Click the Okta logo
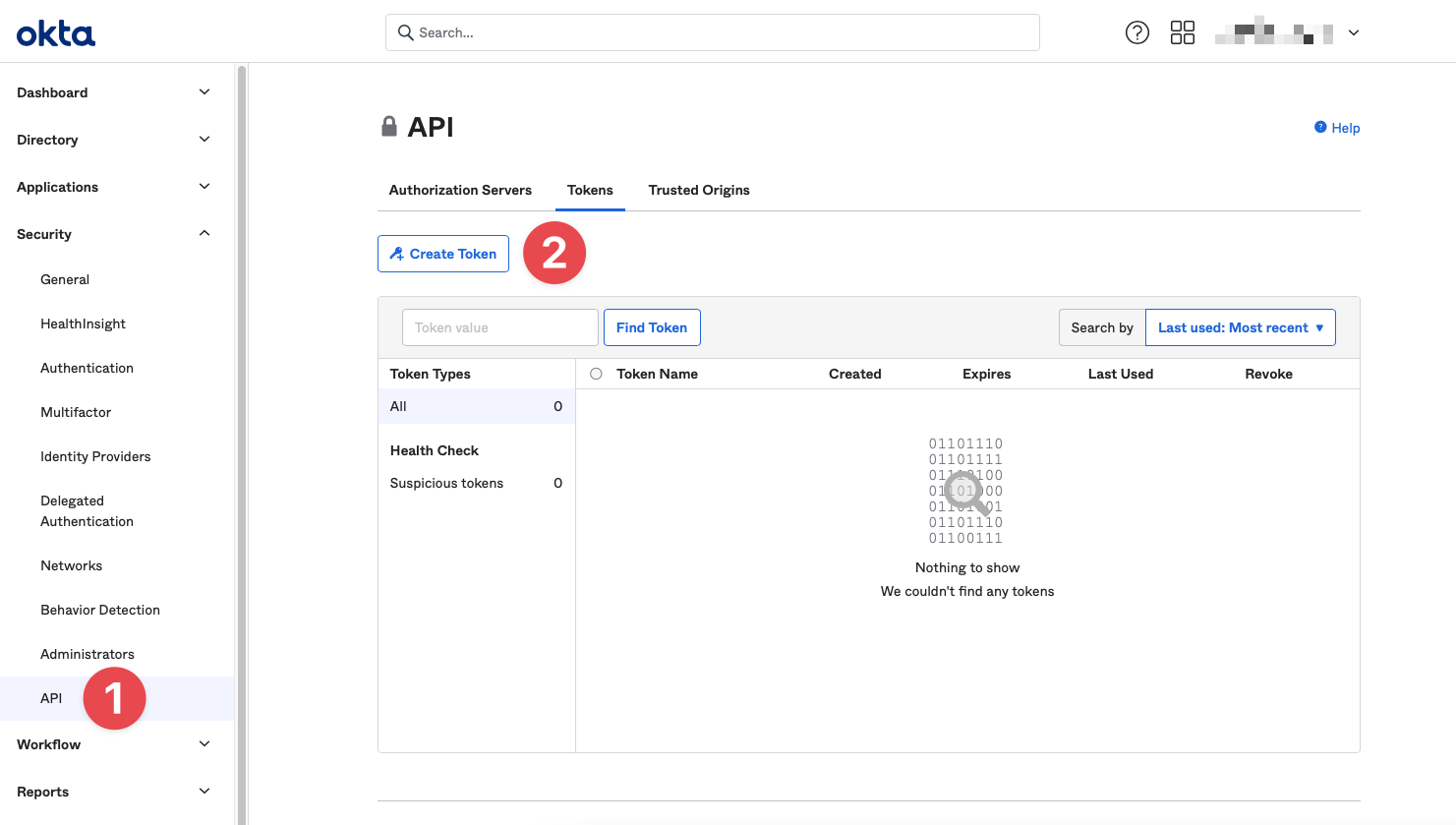 [56, 34]
